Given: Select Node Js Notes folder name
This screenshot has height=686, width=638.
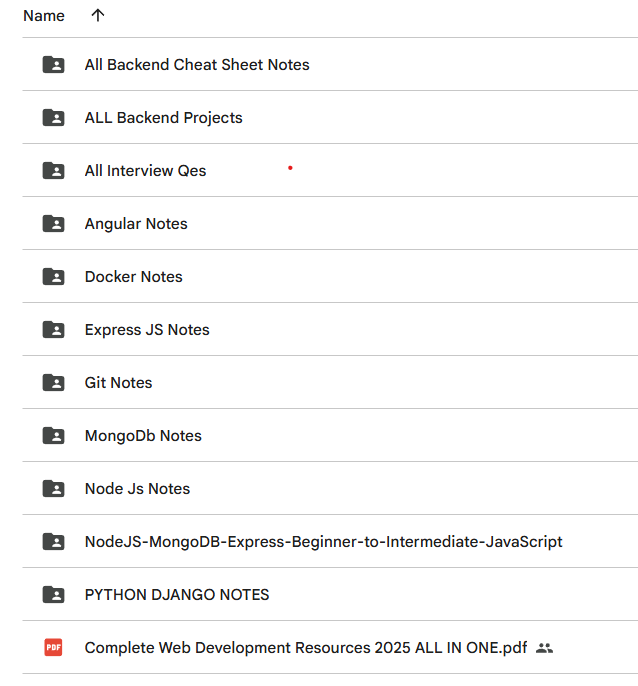Looking at the screenshot, I should (x=137, y=489).
